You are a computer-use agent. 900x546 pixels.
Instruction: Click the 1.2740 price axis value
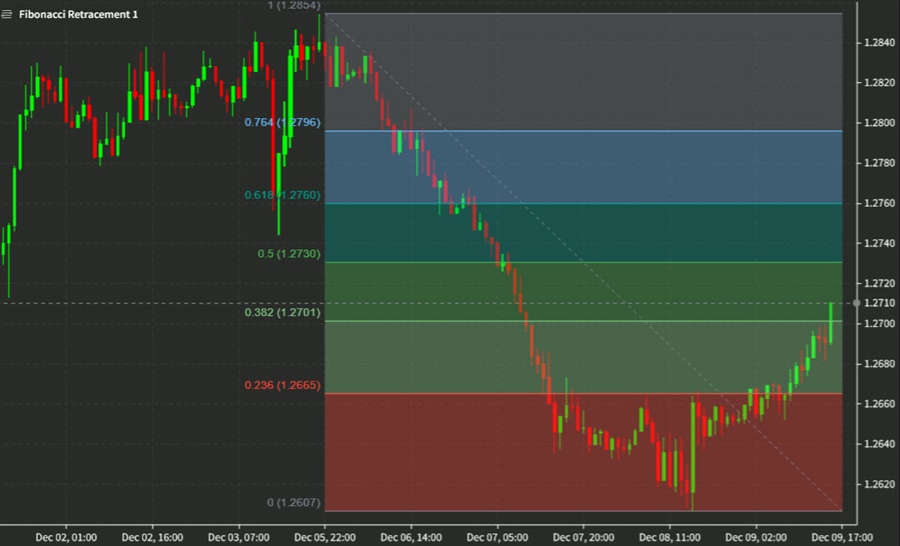point(879,243)
